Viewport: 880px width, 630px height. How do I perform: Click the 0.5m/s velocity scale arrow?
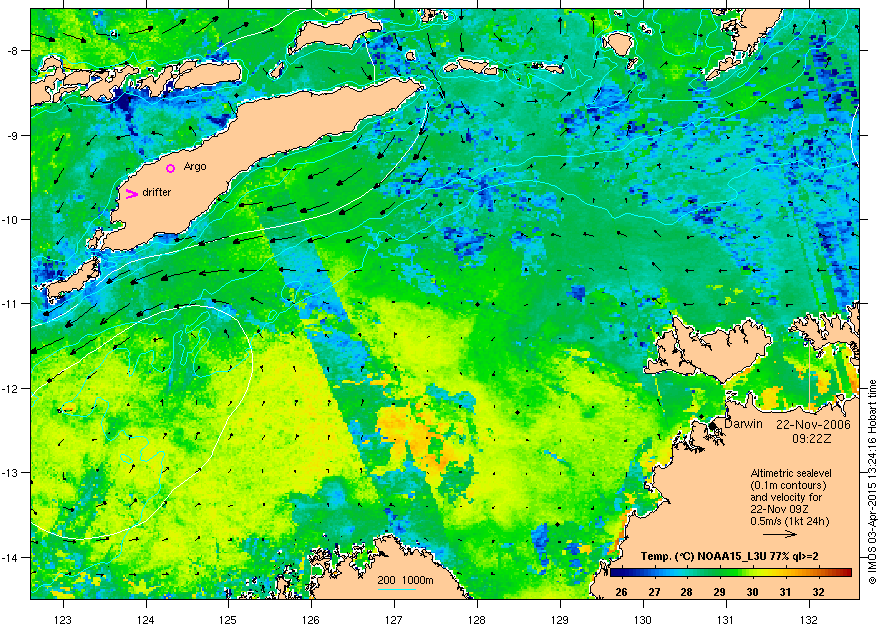780,535
